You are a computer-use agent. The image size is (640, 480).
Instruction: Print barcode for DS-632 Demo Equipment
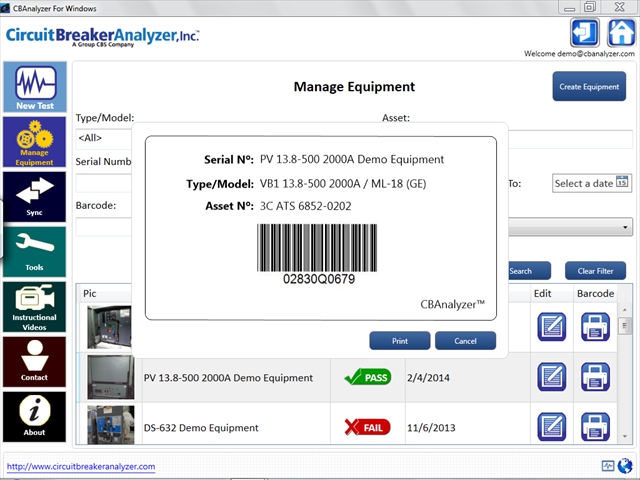(596, 427)
